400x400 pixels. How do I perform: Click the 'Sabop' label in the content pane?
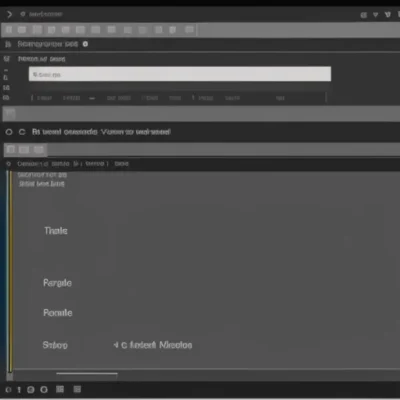(x=55, y=345)
